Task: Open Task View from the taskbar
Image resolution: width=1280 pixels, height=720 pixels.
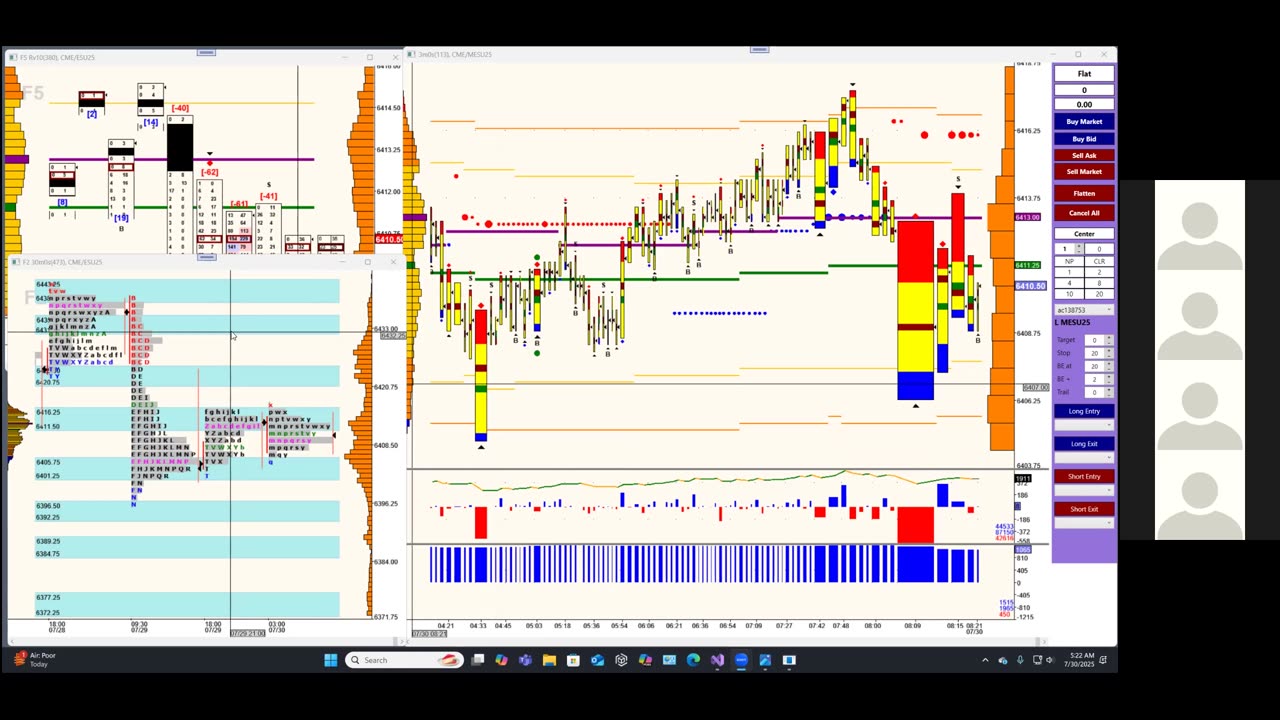Action: point(478,660)
